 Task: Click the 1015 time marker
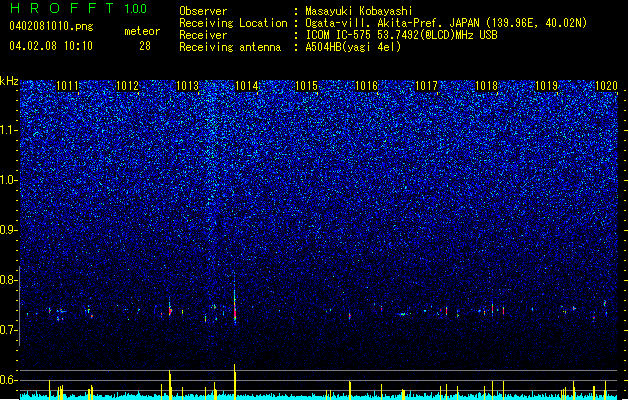[x=306, y=86]
